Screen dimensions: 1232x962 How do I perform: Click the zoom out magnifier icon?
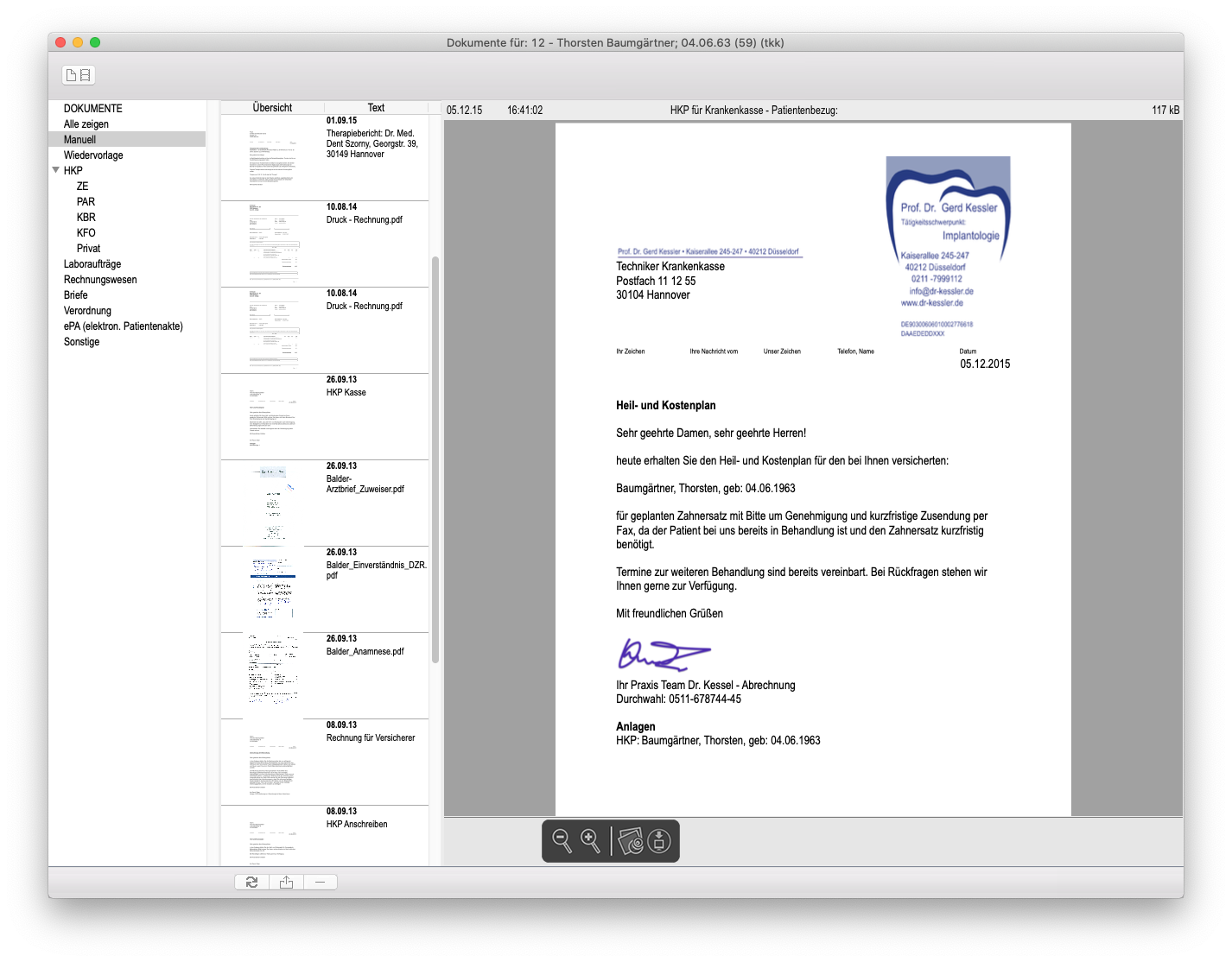tap(562, 841)
